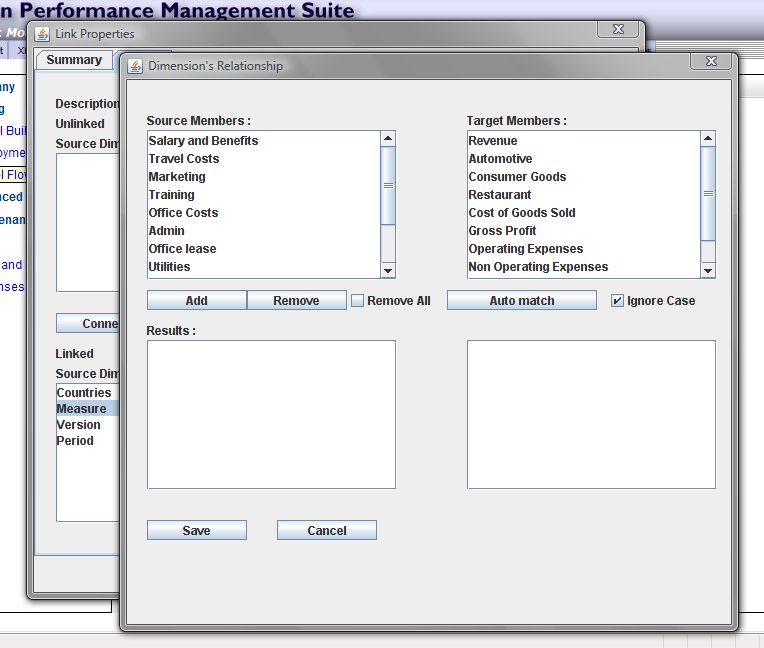Switch to the Summary tab
The image size is (764, 648).
(74, 60)
